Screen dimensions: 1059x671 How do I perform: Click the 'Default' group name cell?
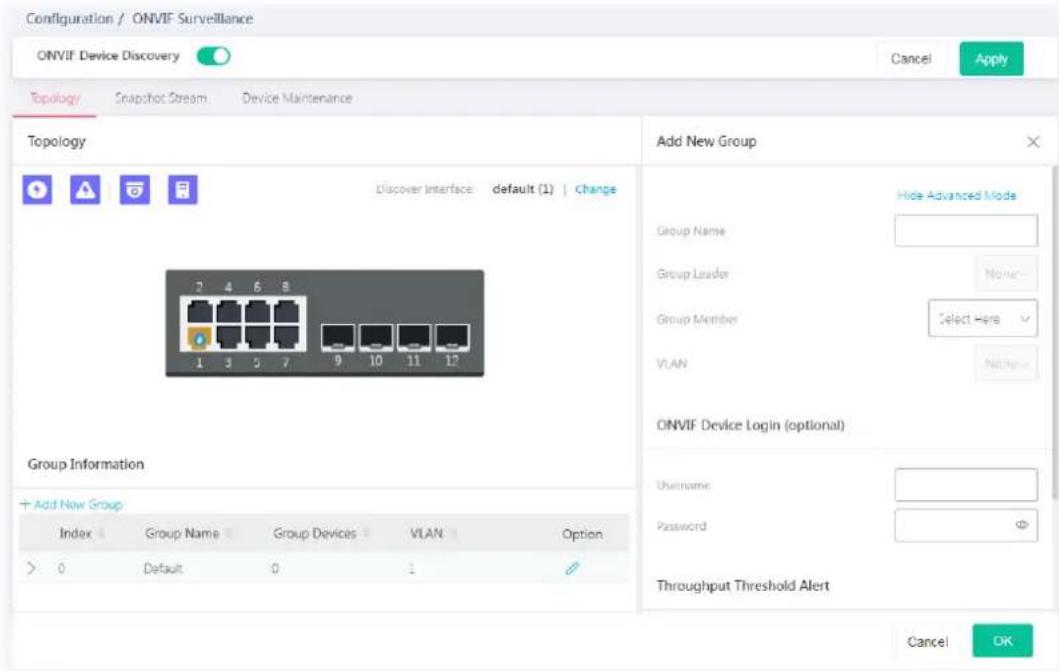(163, 568)
